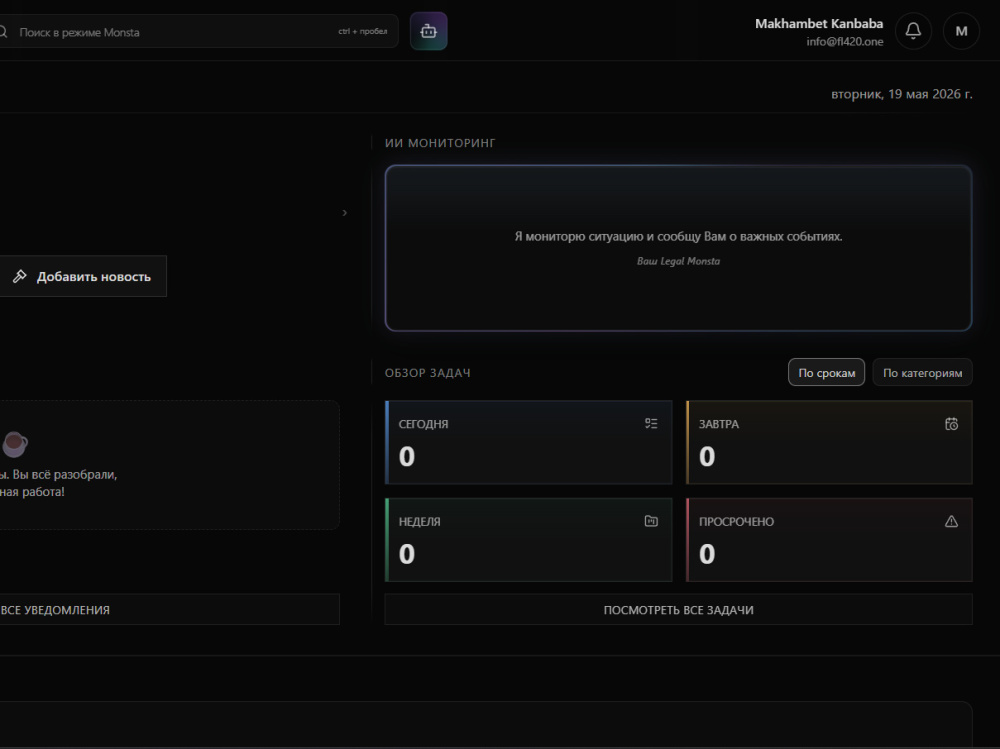
Task: Click the email info@fl420.one
Action: (x=844, y=41)
